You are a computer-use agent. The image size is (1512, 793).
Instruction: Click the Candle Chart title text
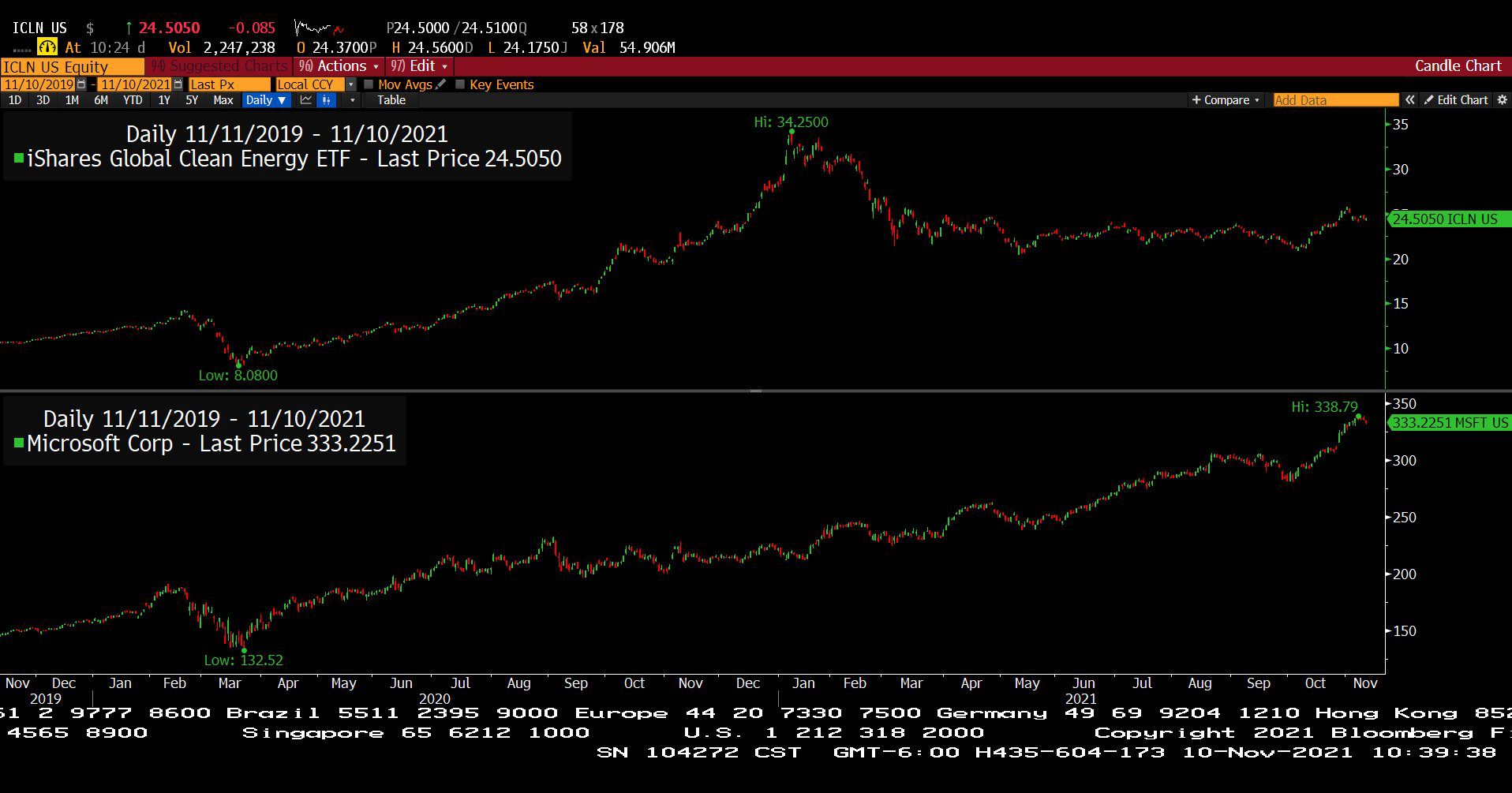coord(1458,66)
